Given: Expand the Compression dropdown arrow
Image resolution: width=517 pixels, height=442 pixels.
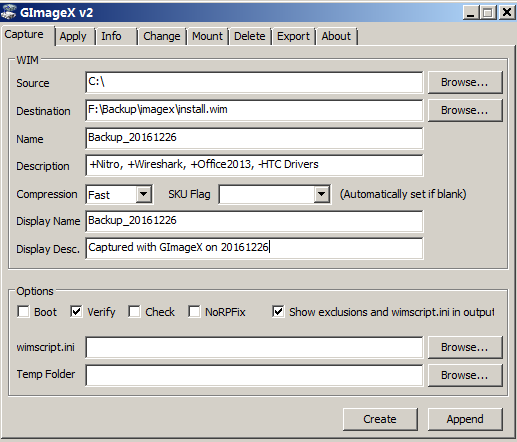Looking at the screenshot, I should pyautogui.click(x=144, y=194).
